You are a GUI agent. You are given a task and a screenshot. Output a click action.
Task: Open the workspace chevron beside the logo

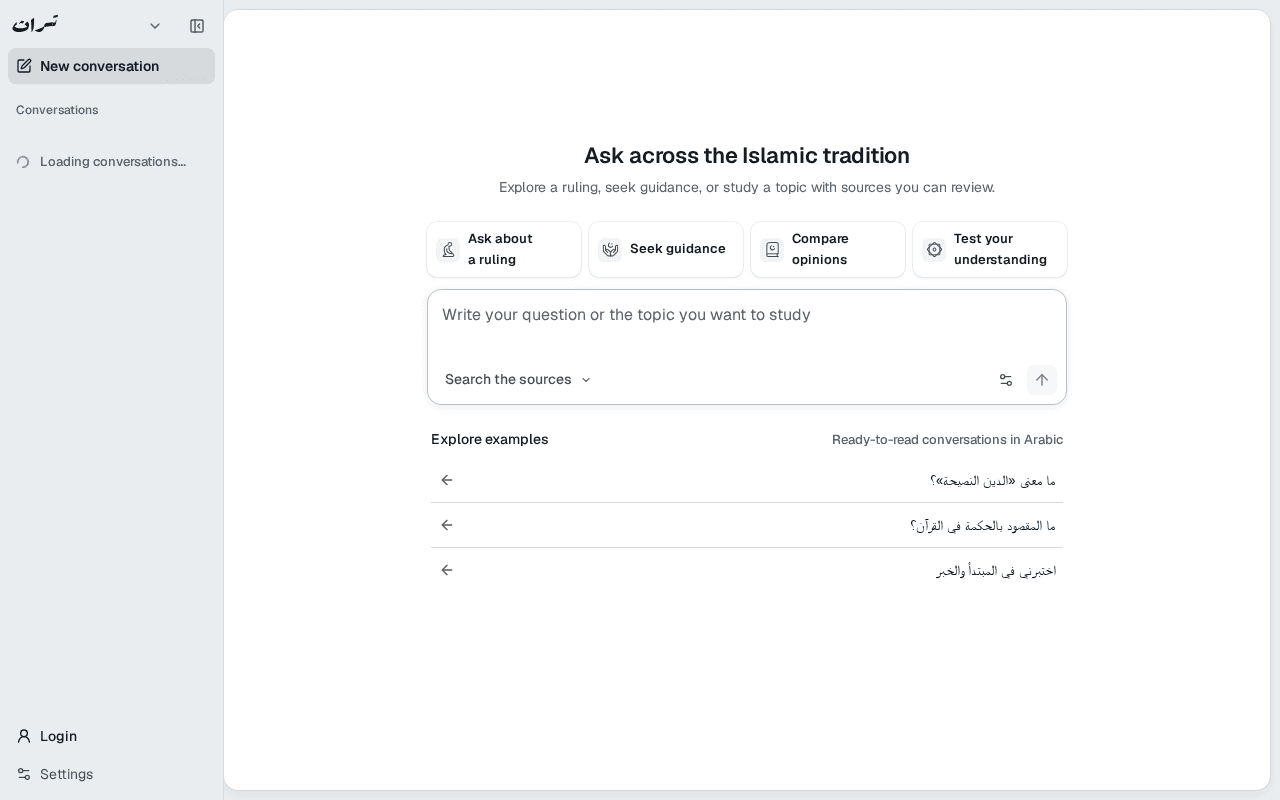point(155,26)
